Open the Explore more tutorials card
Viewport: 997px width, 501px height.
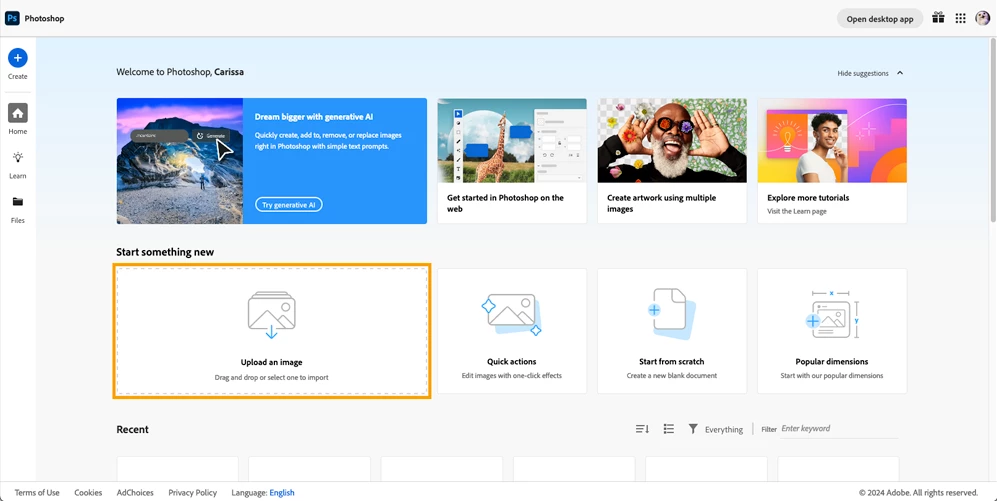(x=832, y=161)
